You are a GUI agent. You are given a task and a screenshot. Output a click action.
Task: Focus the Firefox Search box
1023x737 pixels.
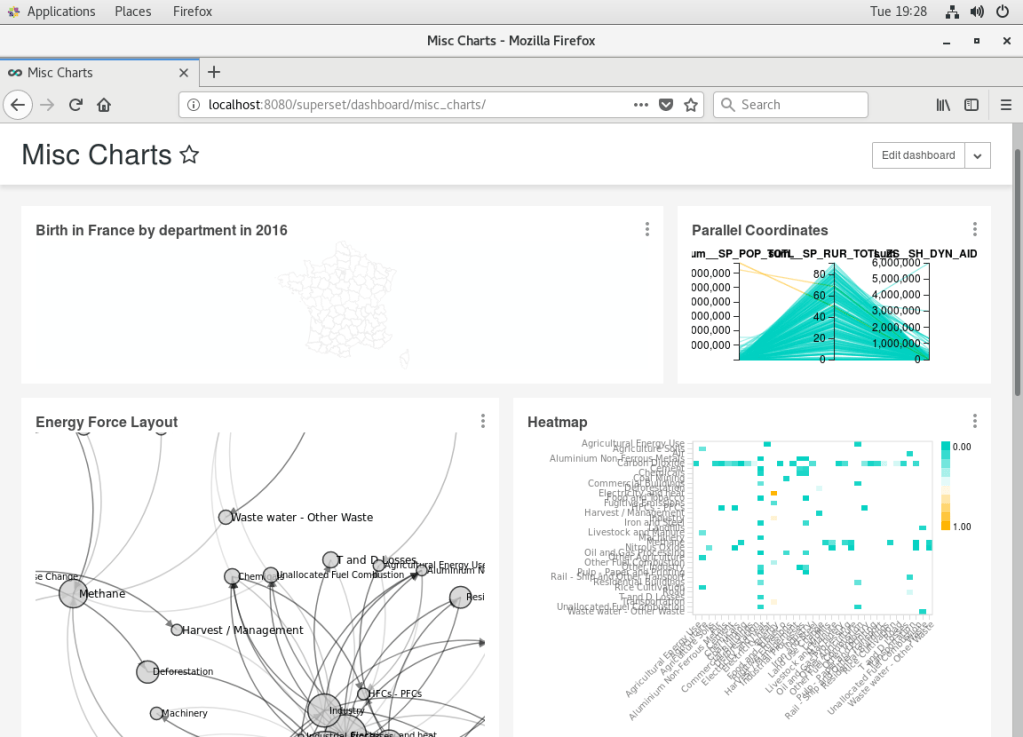point(791,105)
